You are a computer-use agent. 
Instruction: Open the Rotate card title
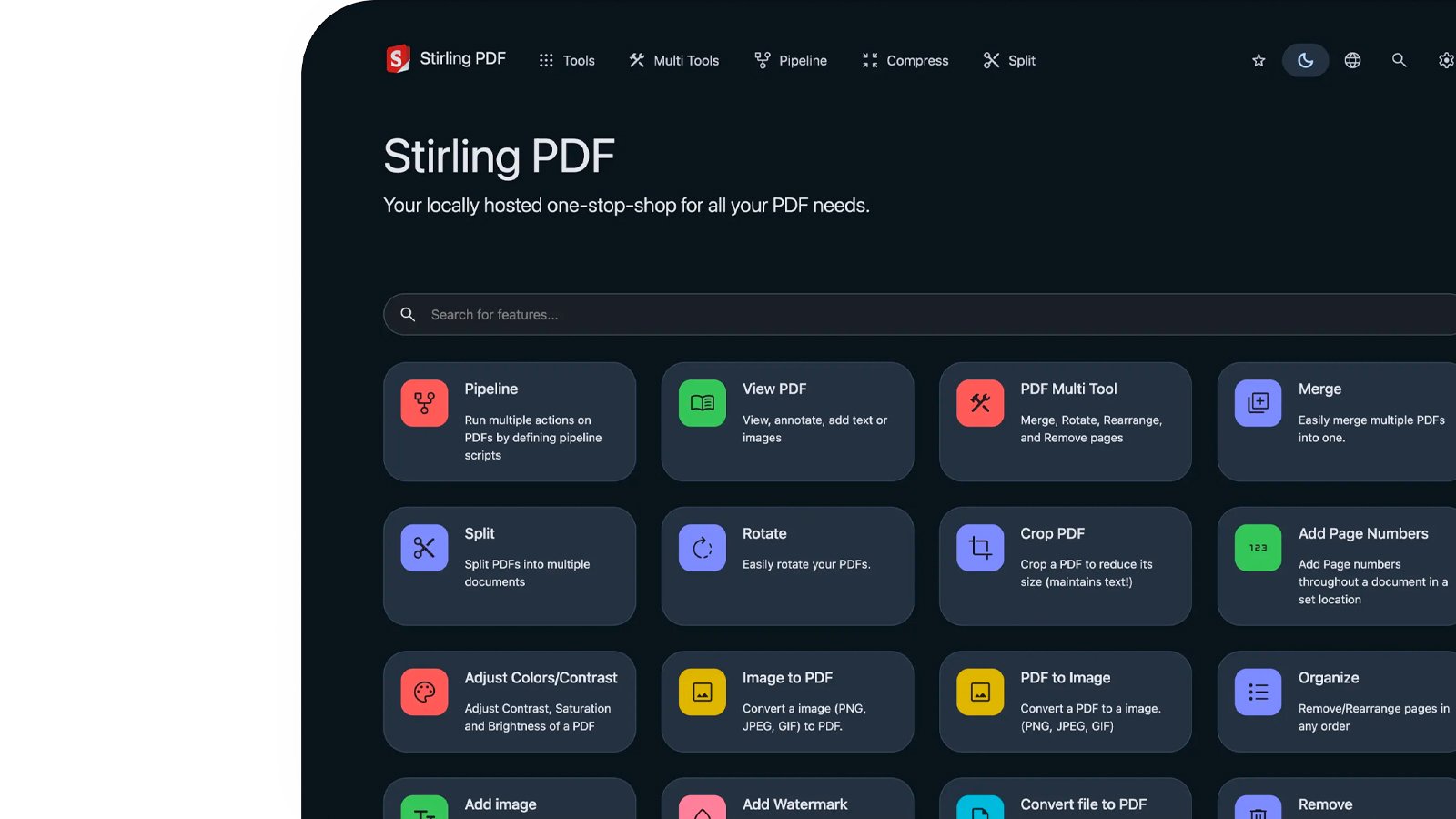764,533
